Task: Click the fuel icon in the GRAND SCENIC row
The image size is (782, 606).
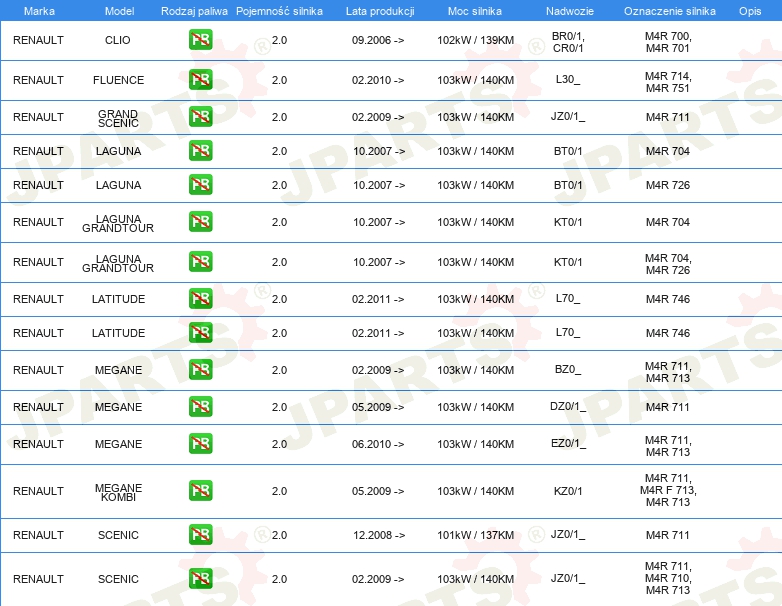Action: click(x=200, y=117)
